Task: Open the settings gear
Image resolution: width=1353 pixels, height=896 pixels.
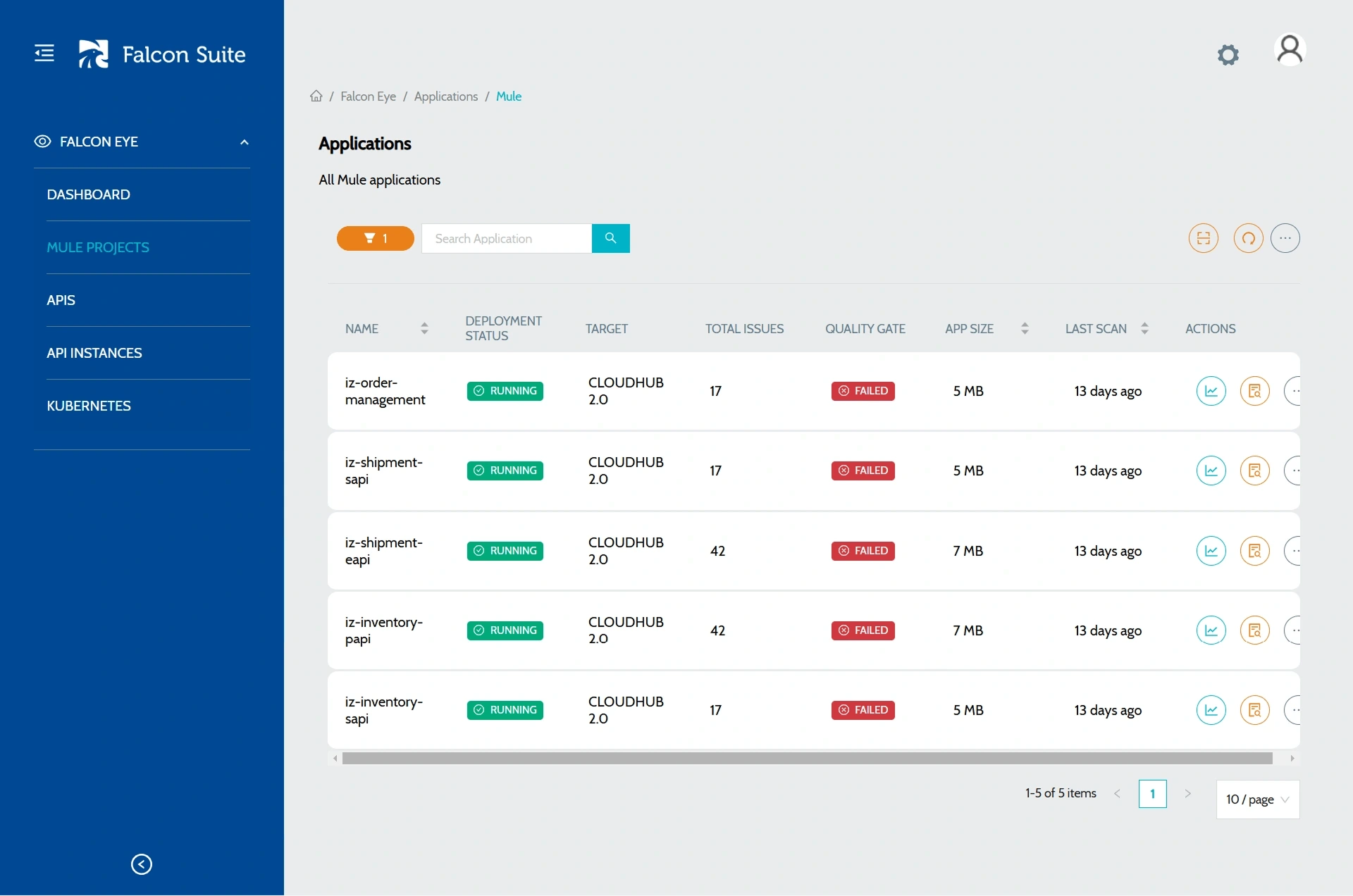Action: point(1228,54)
